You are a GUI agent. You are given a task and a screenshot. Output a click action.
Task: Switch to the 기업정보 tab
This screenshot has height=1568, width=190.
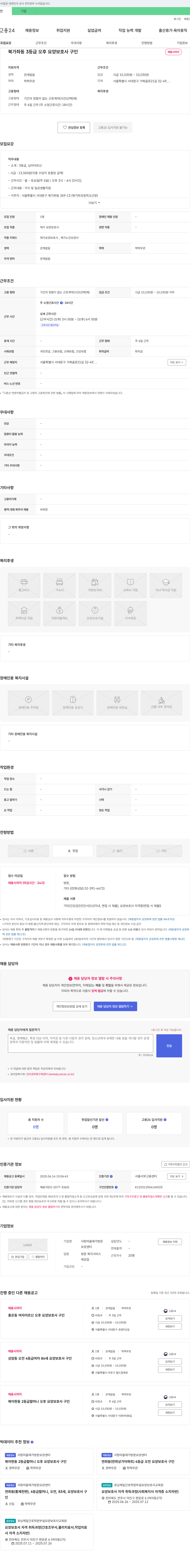coord(182,43)
